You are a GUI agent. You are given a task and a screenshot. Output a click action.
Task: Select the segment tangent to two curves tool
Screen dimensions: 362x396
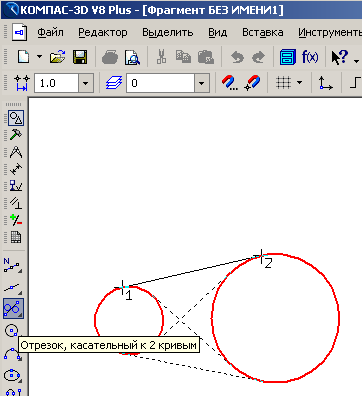13,309
